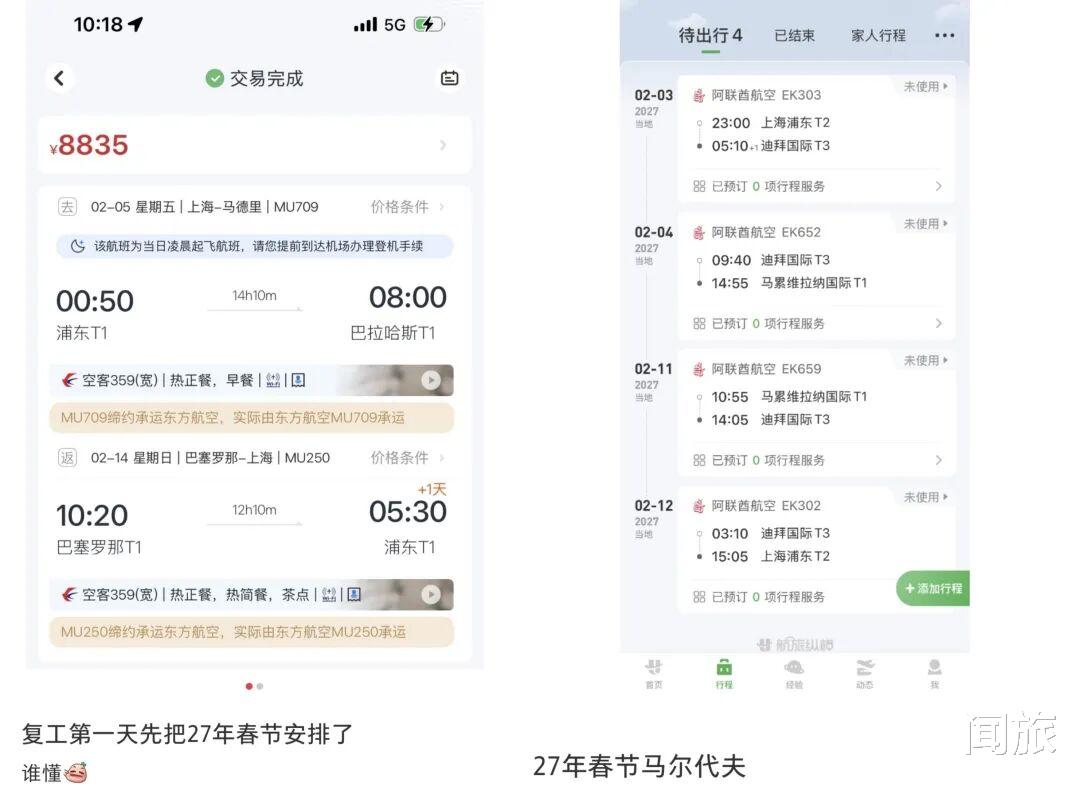The width and height of the screenshot is (1080, 787).
Task: Play the MU250 aircraft preview video
Action: pyautogui.click(x=430, y=594)
